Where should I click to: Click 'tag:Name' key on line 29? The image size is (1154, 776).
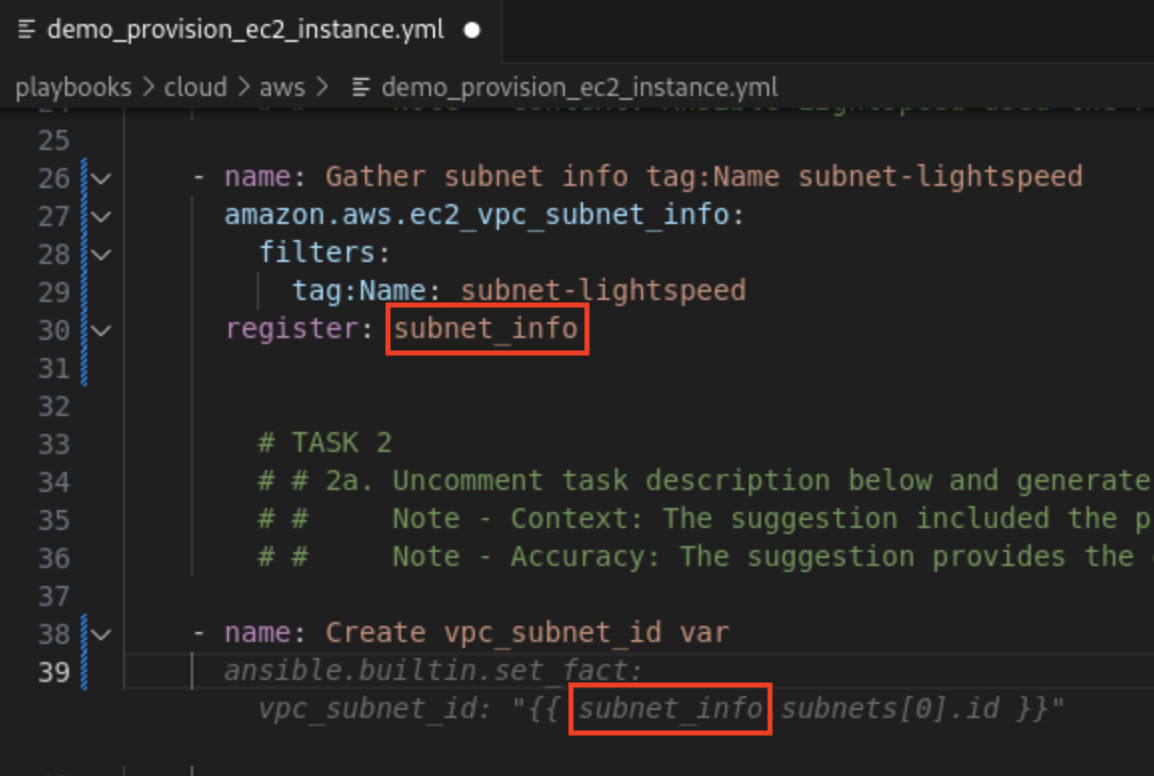click(359, 291)
